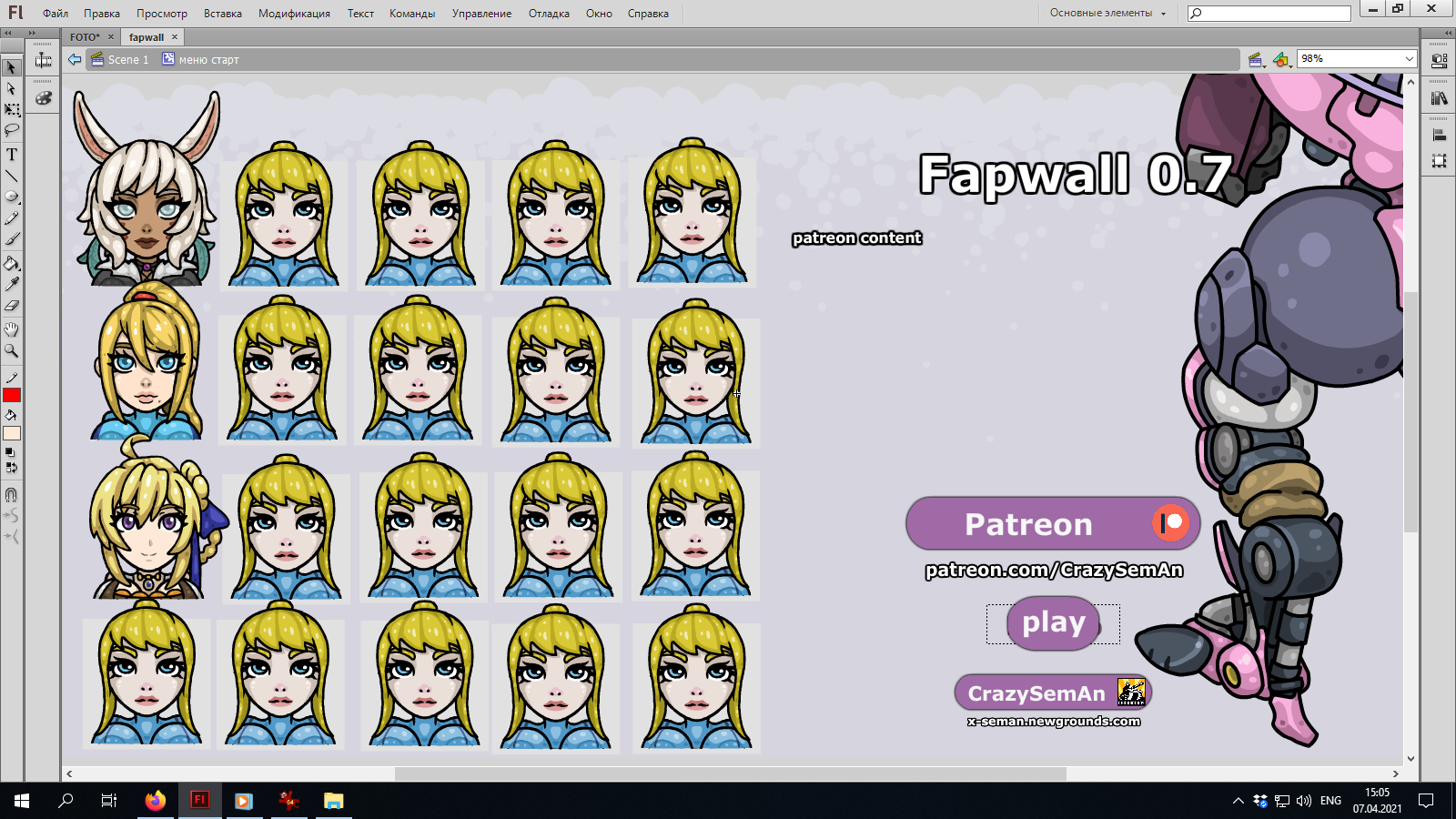Select the Text tool
Screen dimensions: 1456x819
tap(12, 155)
